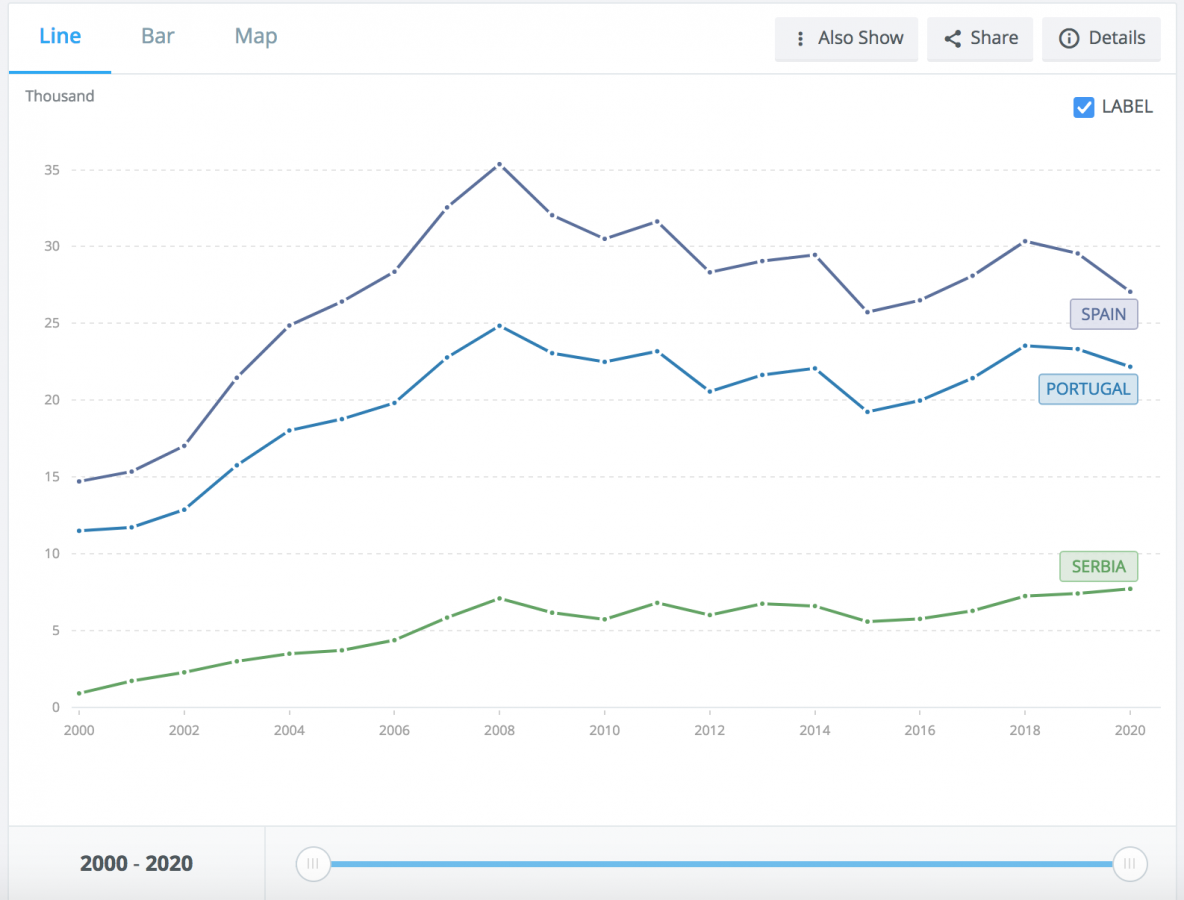The width and height of the screenshot is (1184, 900).
Task: Click Spain's 2015 data point
Action: 867,312
